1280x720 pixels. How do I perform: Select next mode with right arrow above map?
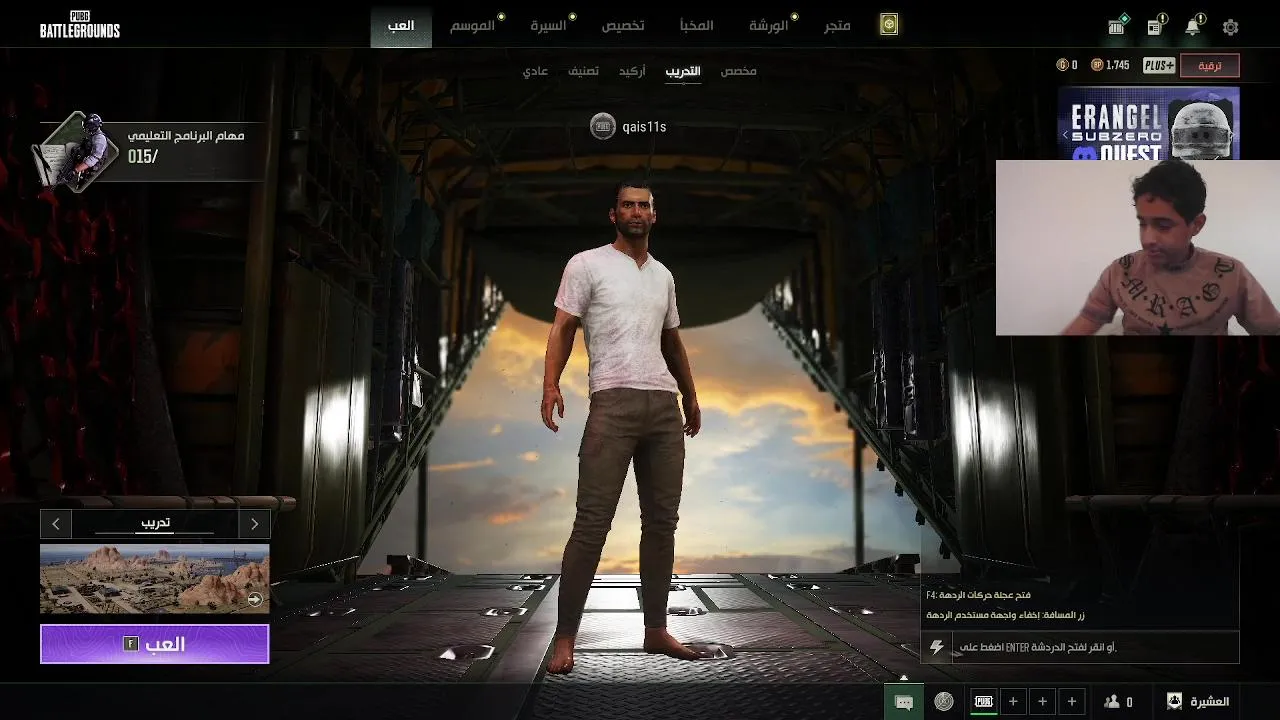point(255,524)
